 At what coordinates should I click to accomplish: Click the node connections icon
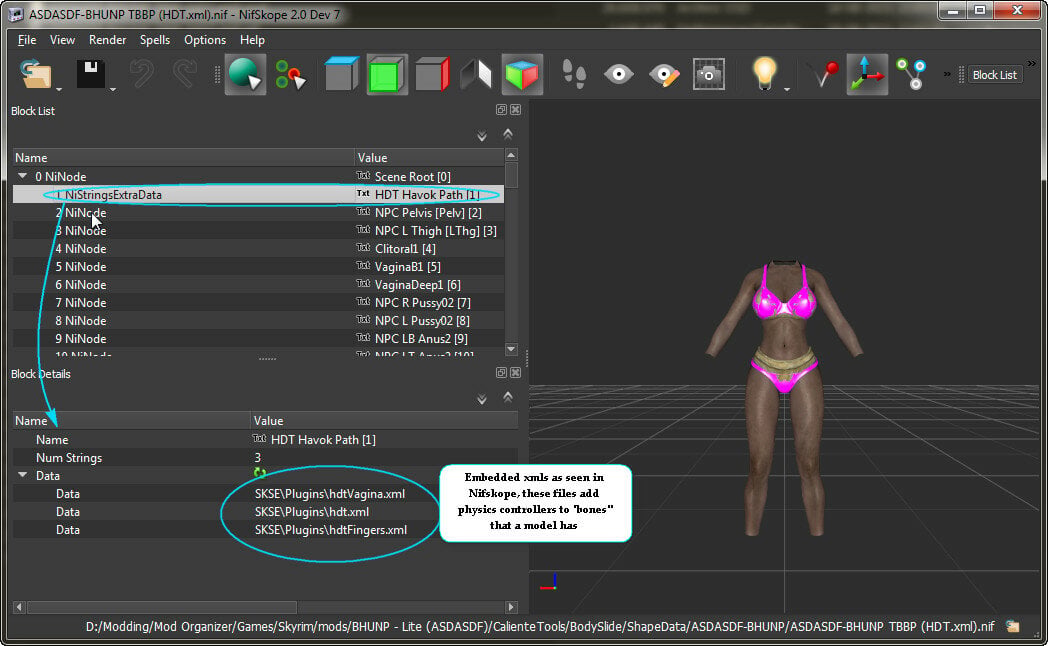pyautogui.click(x=912, y=74)
